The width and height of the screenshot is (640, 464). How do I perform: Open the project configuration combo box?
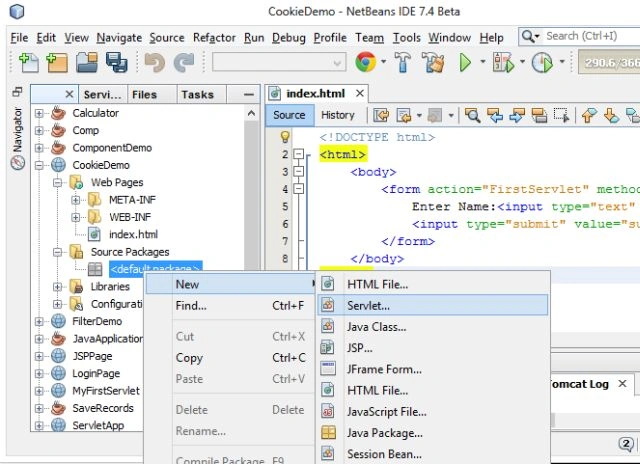pos(279,62)
